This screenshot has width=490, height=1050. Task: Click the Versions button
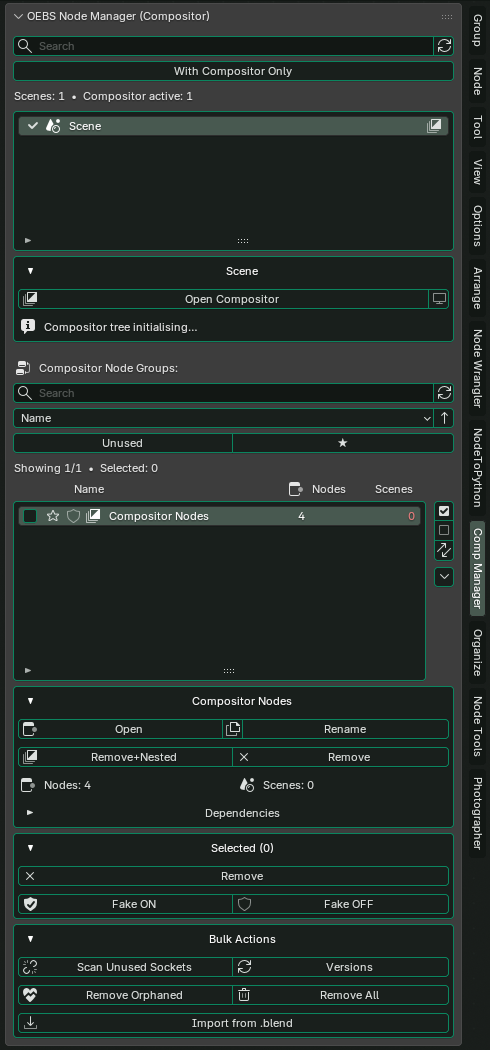(341, 967)
